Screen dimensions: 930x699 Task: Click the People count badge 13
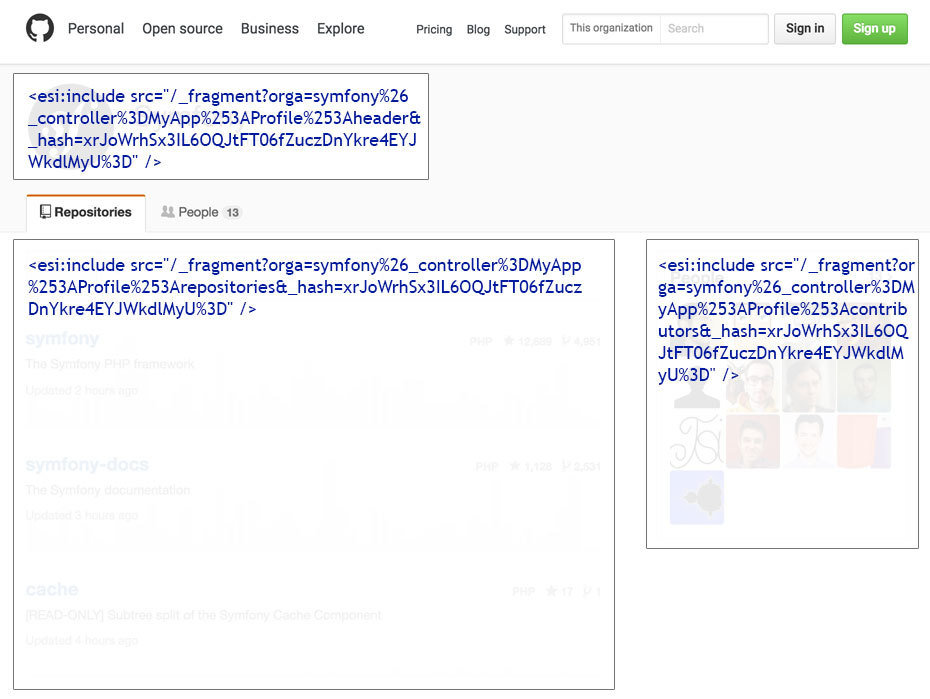click(232, 212)
